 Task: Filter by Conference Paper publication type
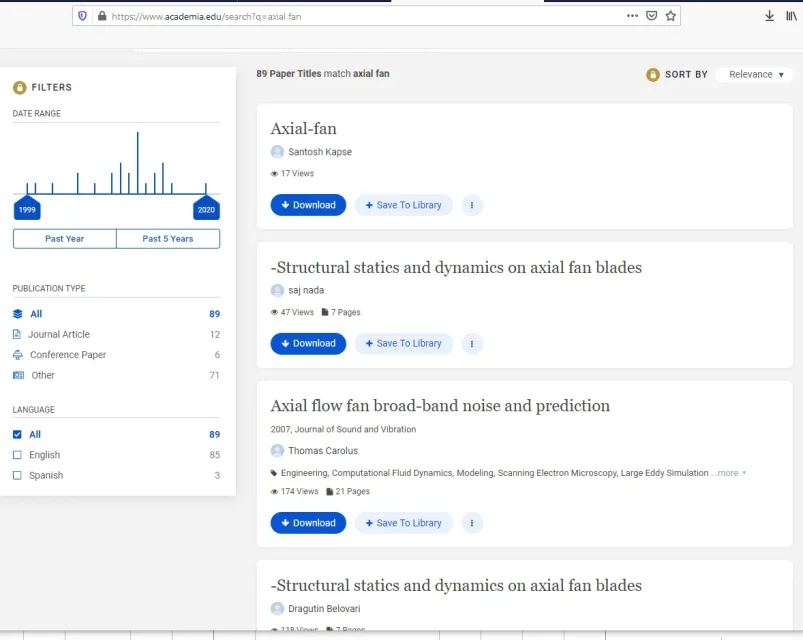point(67,355)
